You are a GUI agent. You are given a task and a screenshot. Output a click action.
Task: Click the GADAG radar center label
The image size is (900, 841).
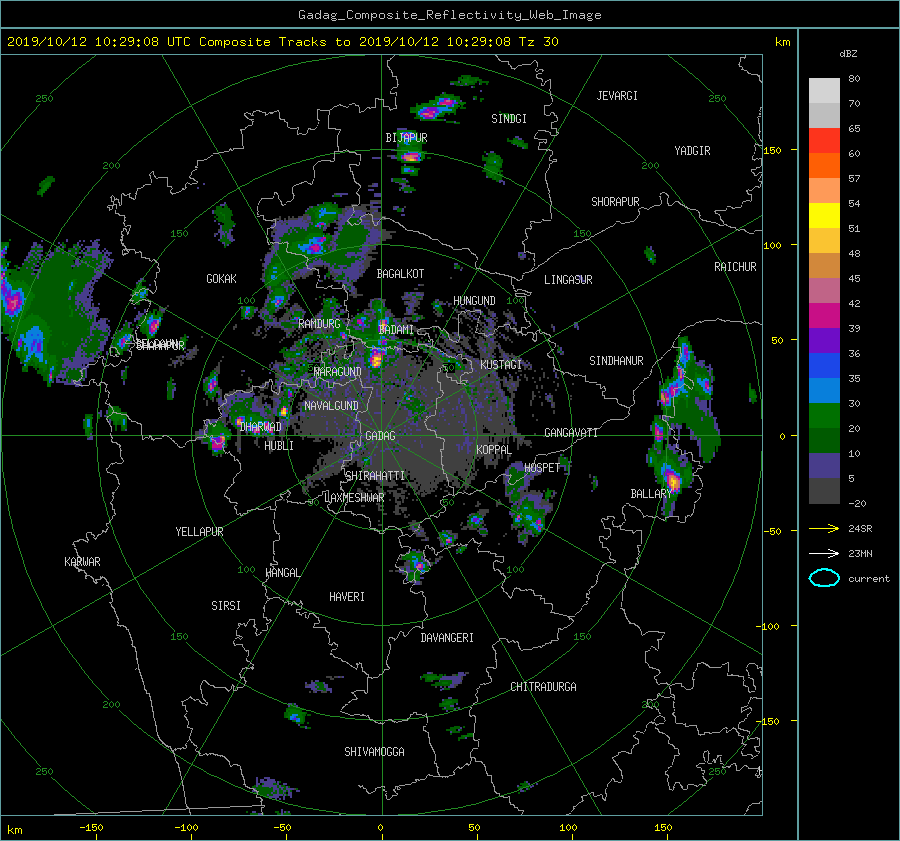pyautogui.click(x=380, y=436)
